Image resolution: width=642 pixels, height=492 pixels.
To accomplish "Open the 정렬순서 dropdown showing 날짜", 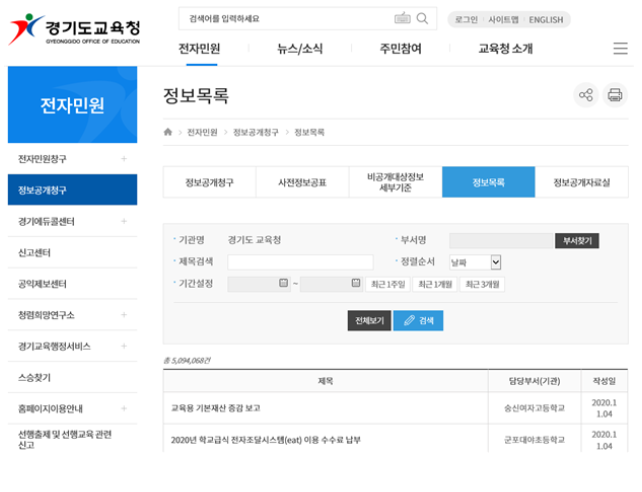I will [x=475, y=262].
